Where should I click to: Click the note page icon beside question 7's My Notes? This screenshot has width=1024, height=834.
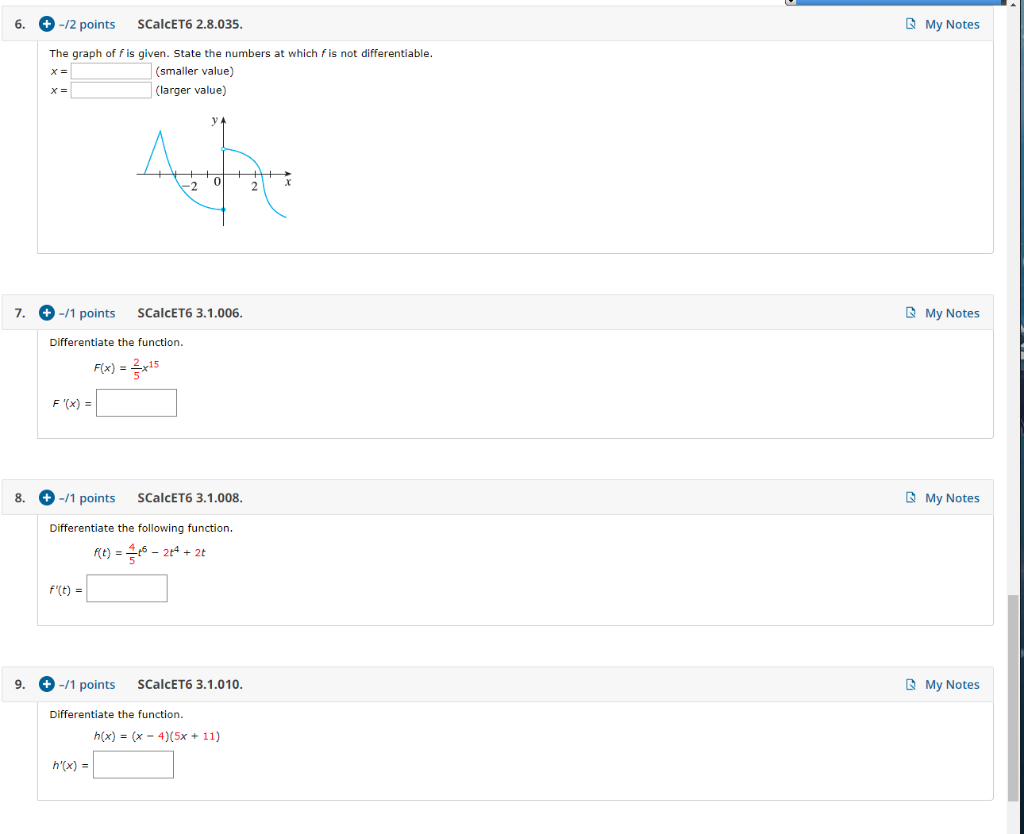(x=910, y=312)
